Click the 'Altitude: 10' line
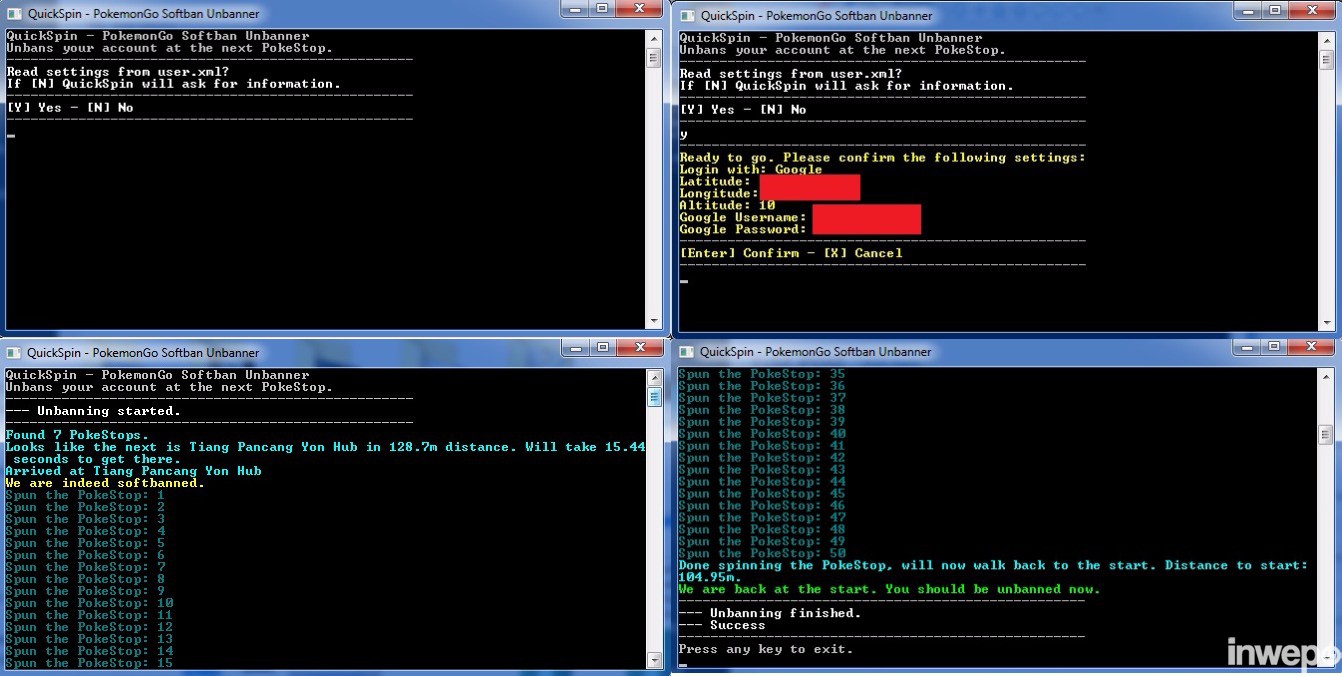The image size is (1342, 676). coord(727,206)
